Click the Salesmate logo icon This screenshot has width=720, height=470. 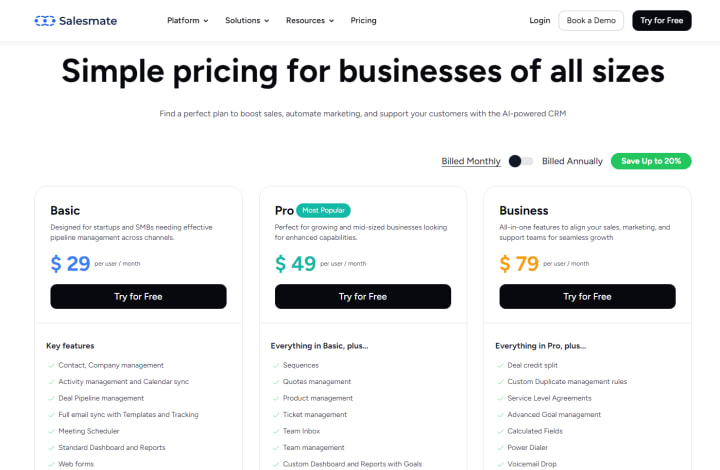[46, 20]
